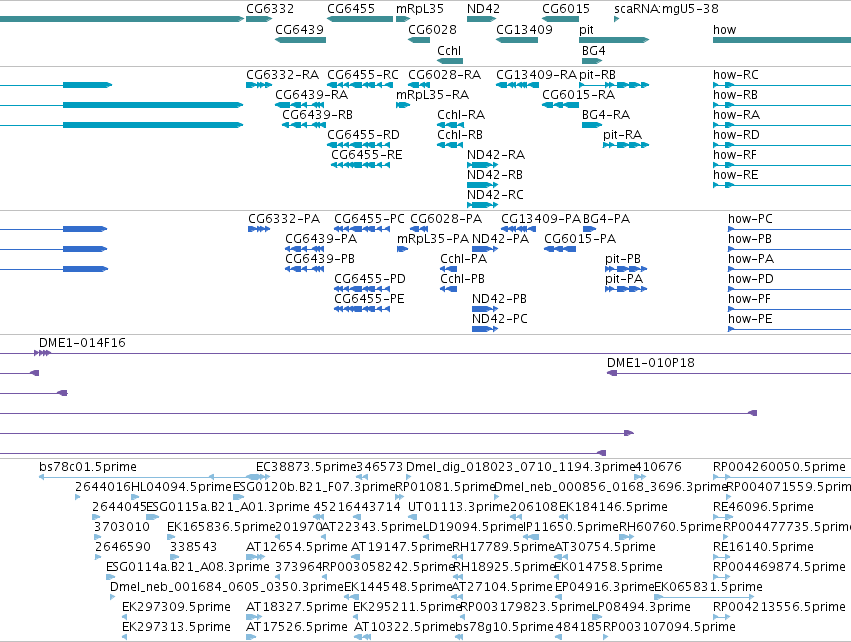Open protein BG4-PA

[x=606, y=219]
